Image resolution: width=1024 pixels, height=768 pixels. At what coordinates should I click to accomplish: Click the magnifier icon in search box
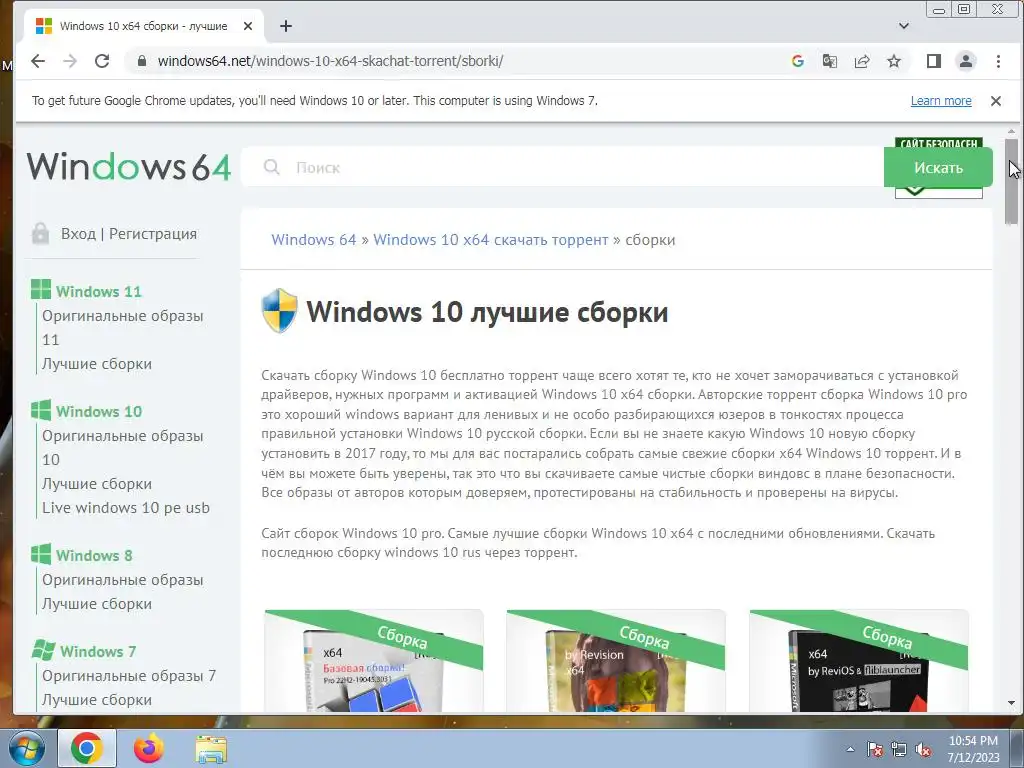(272, 168)
